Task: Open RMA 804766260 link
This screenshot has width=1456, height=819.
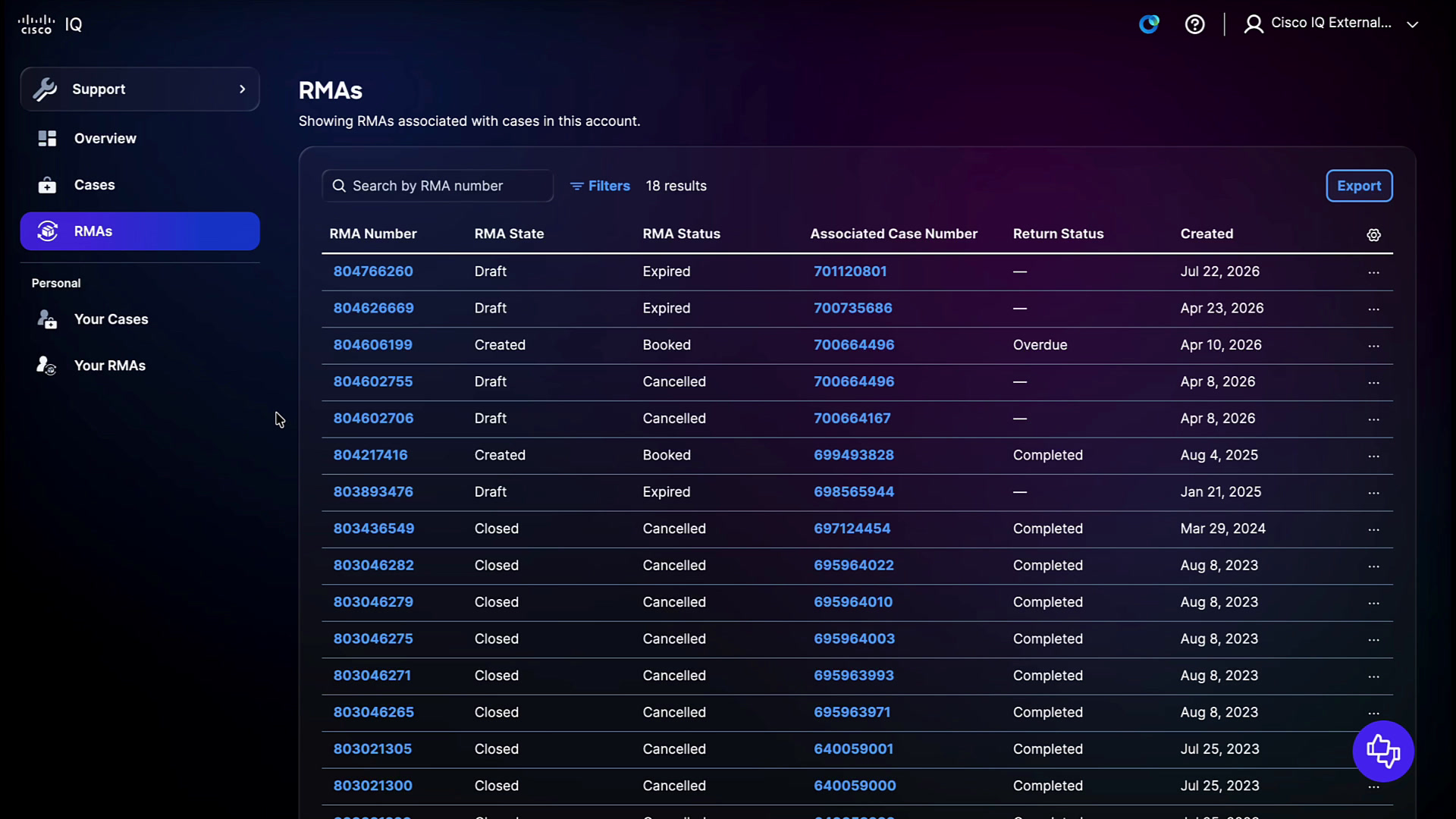Action: (x=373, y=271)
